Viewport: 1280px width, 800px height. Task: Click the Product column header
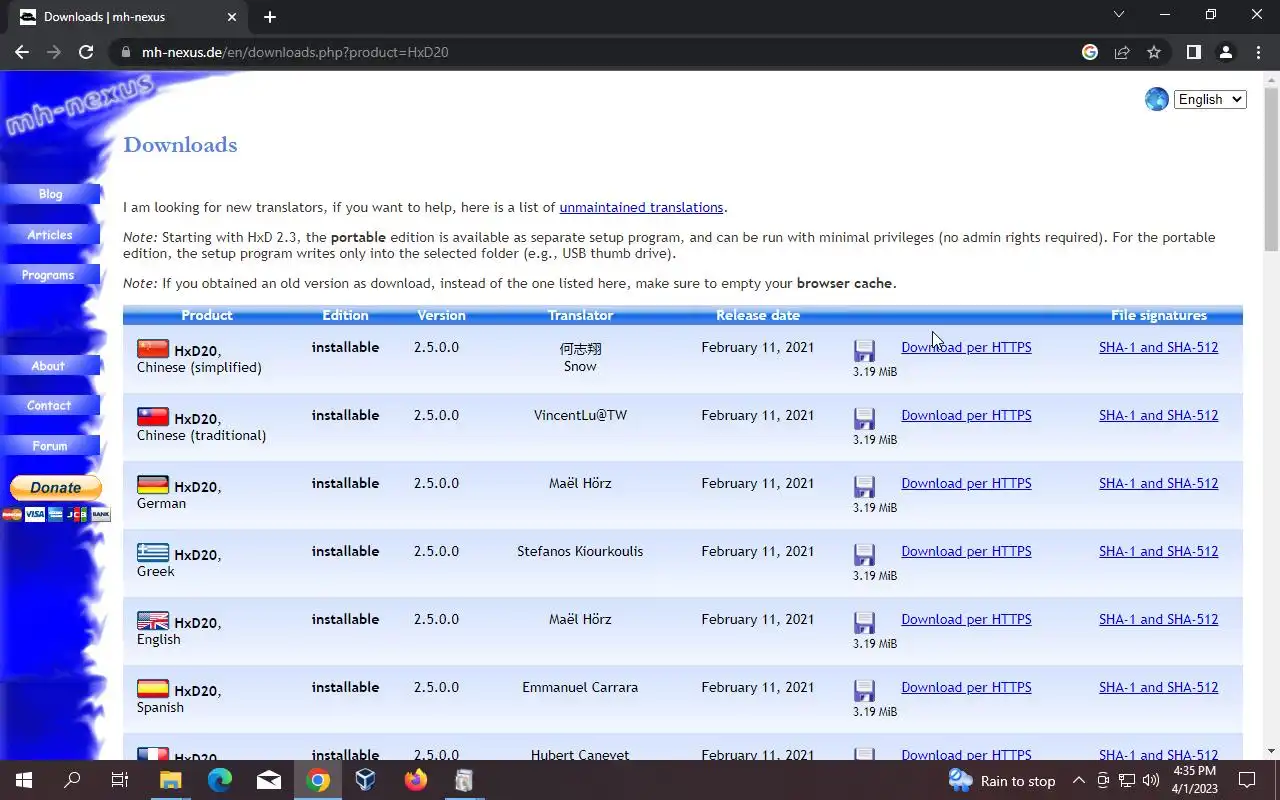[207, 315]
